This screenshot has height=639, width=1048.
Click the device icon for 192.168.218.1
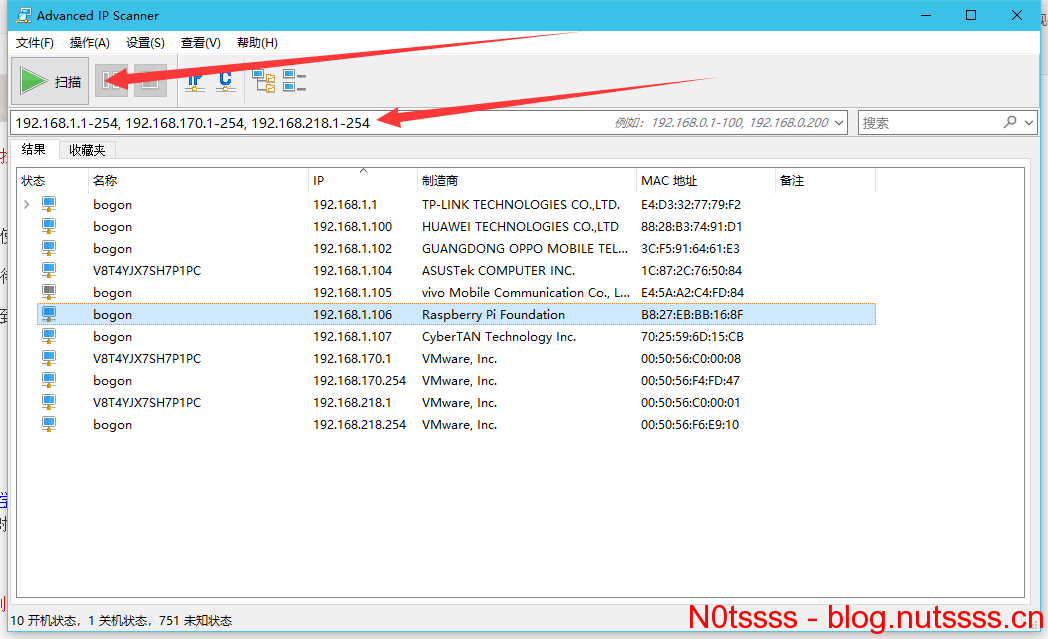pyautogui.click(x=49, y=402)
